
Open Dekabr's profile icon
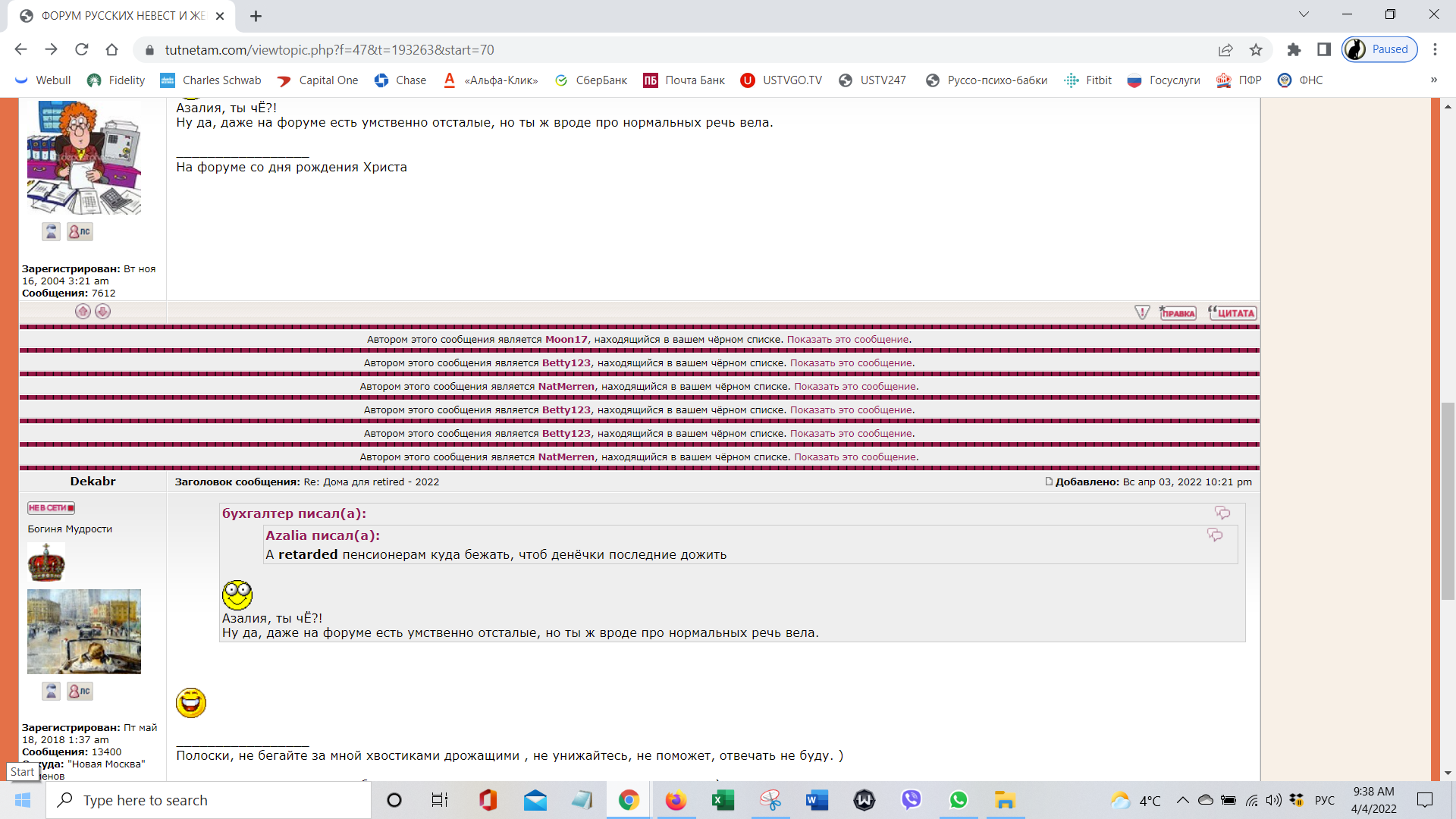click(x=51, y=691)
